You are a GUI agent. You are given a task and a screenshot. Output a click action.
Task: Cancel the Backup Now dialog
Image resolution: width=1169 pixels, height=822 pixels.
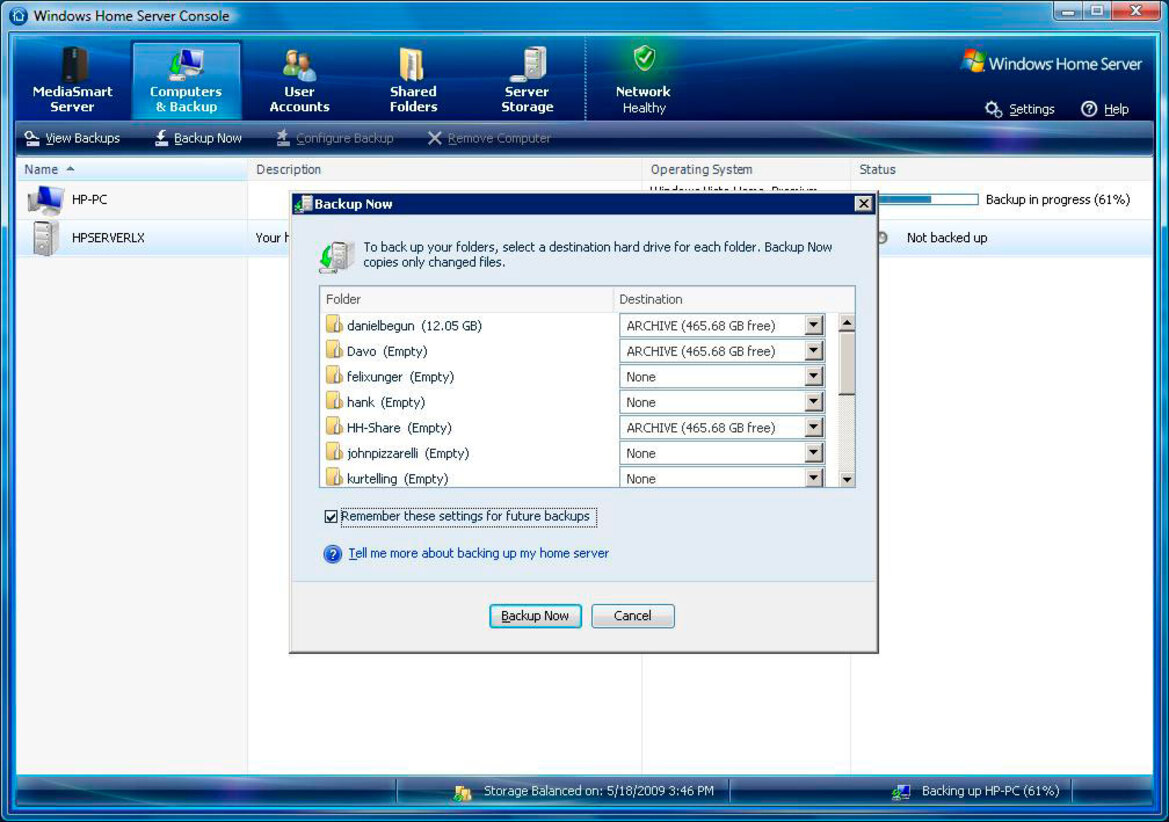click(x=633, y=616)
